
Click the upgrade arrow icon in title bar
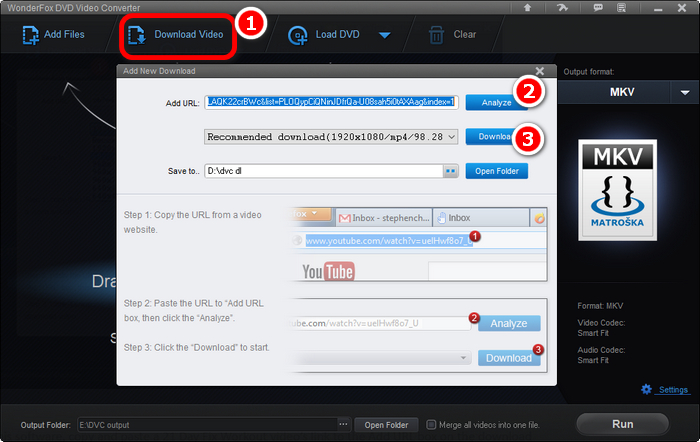527,8
